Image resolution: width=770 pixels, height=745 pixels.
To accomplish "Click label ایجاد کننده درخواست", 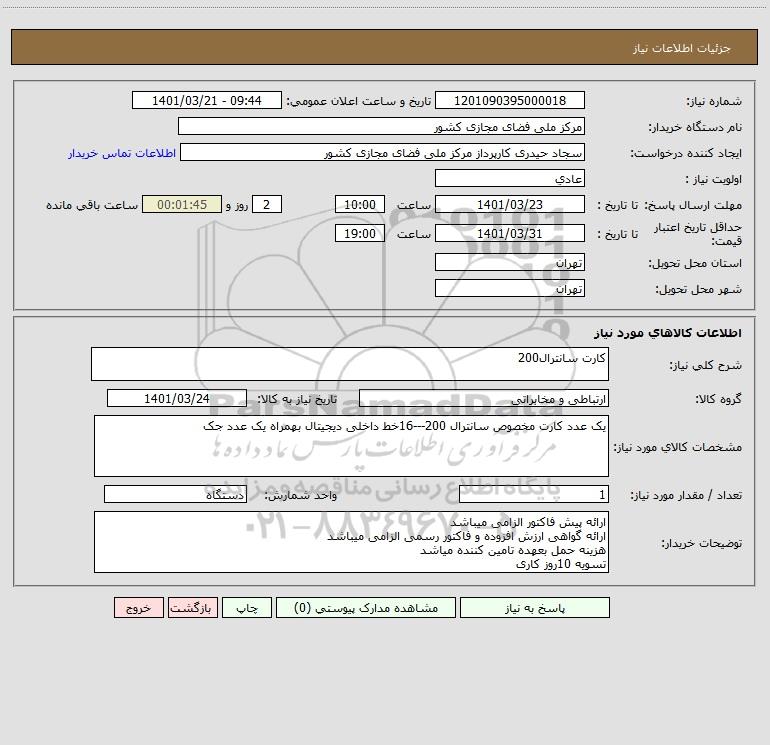I will pos(686,153).
